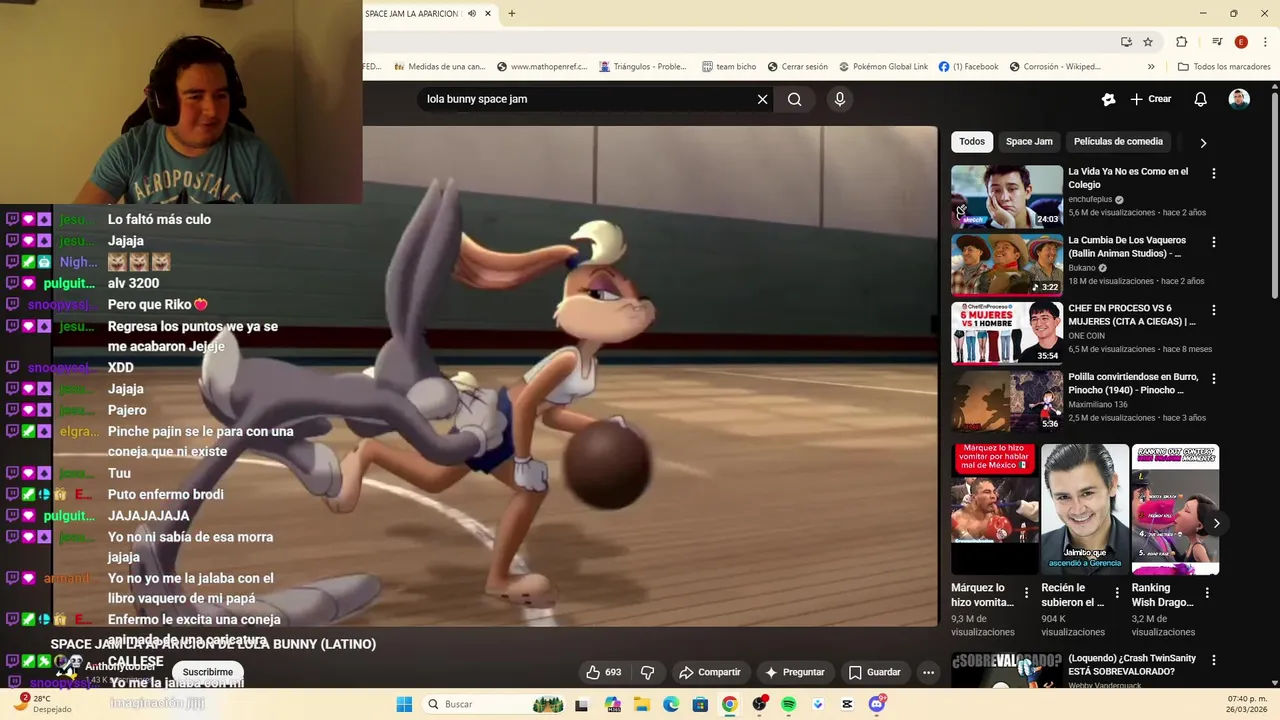This screenshot has width=1280, height=720.
Task: Open Spotify from the taskbar
Action: click(x=788, y=704)
